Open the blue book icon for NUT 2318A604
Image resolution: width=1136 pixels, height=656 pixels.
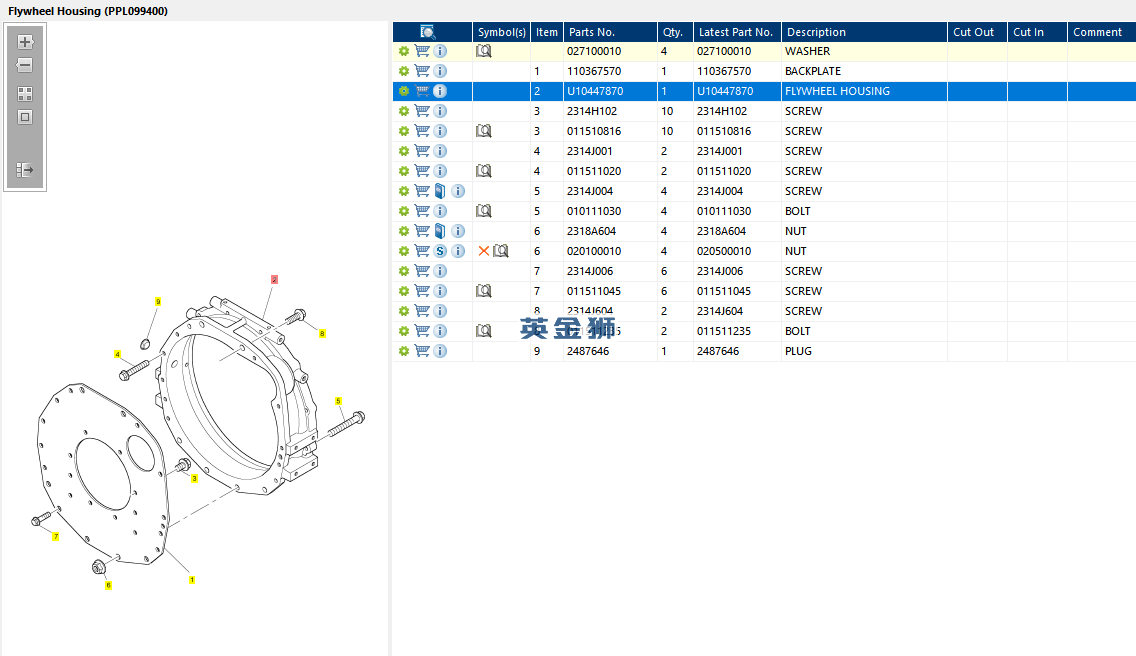click(x=440, y=231)
